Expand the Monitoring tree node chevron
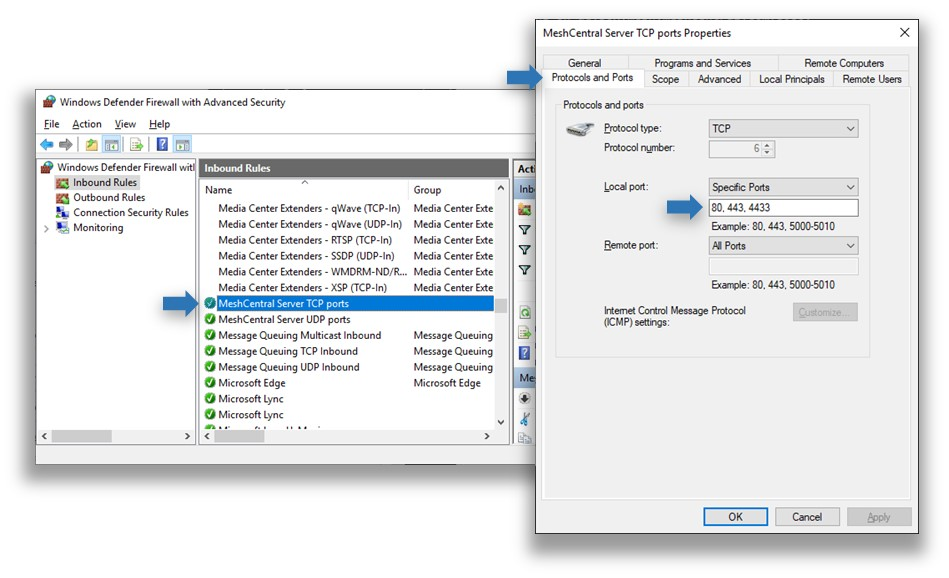This screenshot has width=949, height=578. point(47,228)
